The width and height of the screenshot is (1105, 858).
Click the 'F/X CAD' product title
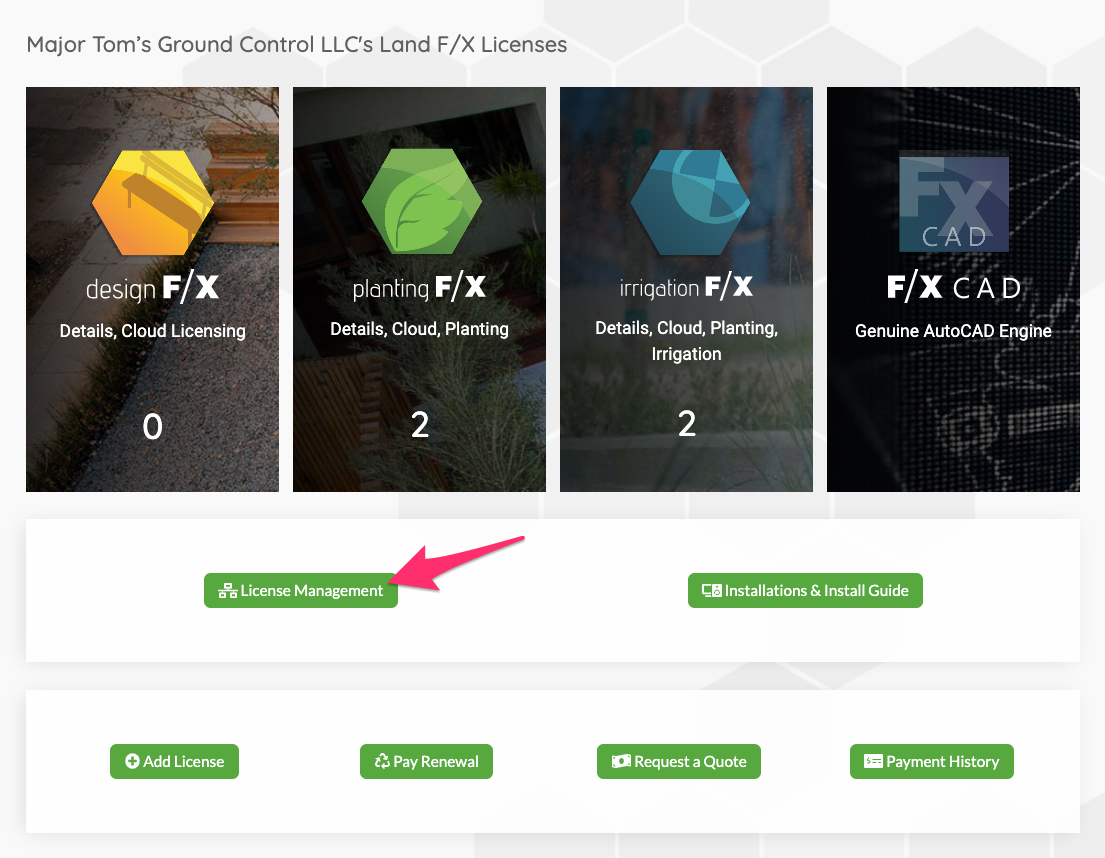click(953, 288)
